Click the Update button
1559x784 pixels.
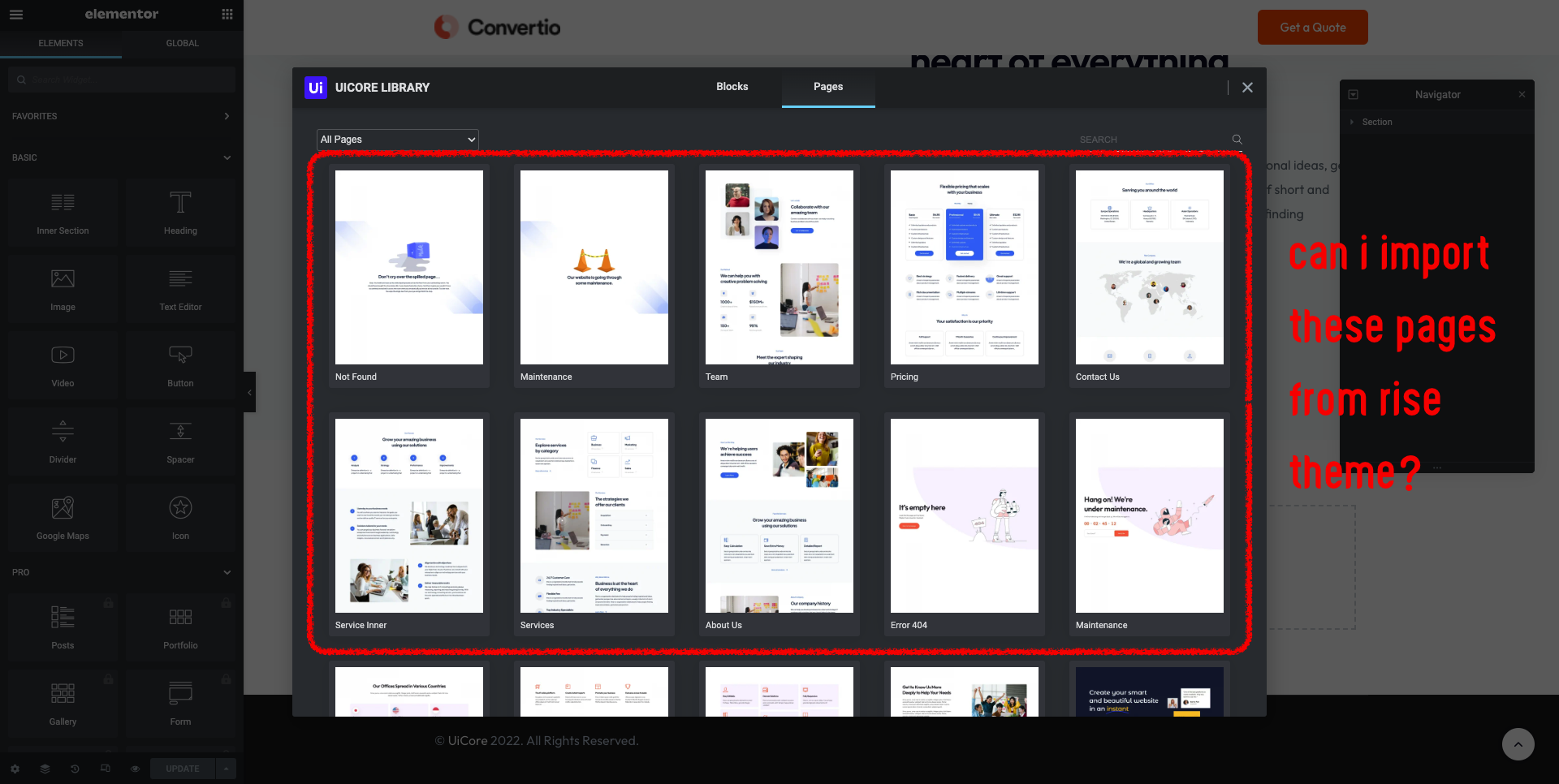click(183, 769)
